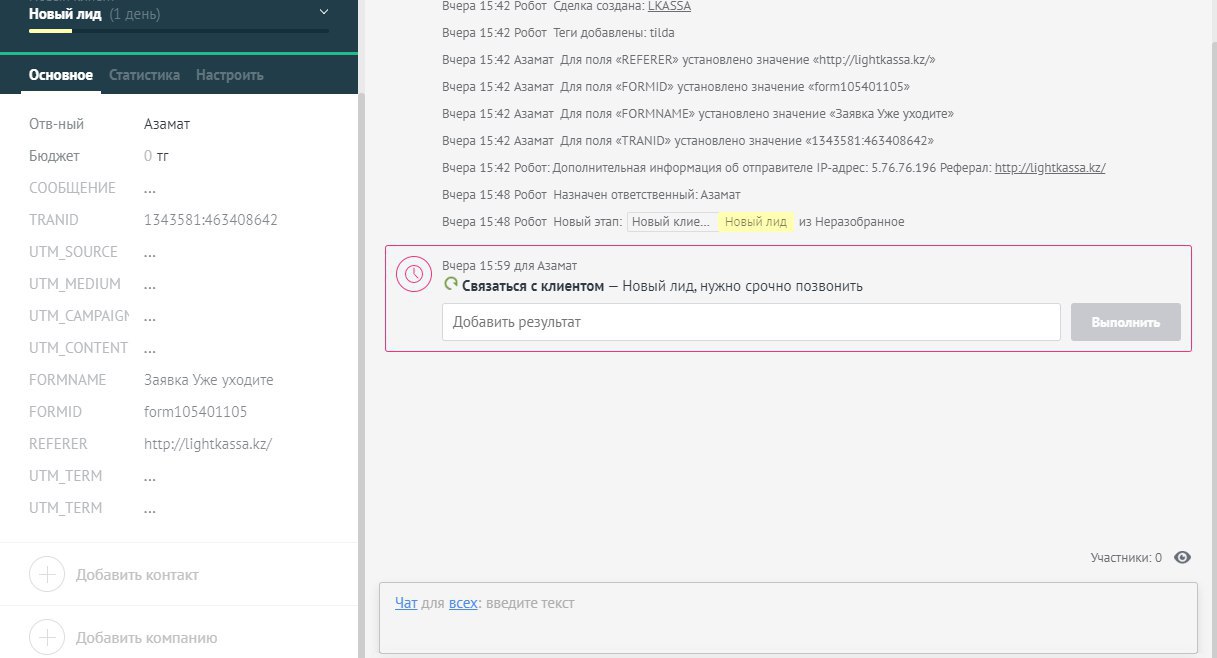1217x658 pixels.
Task: Switch to the Статистика tab
Action: click(144, 75)
